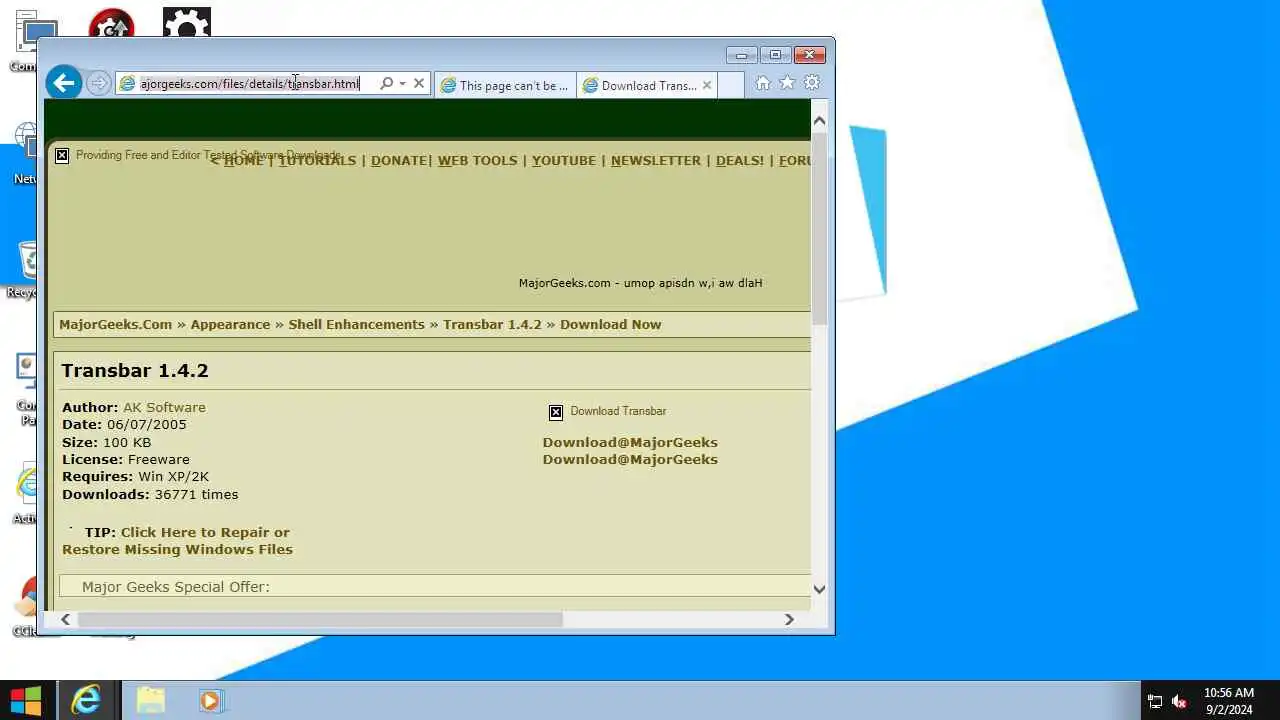The image size is (1280, 720).
Task: Open the Home icon in Internet Explorer
Action: pos(763,83)
